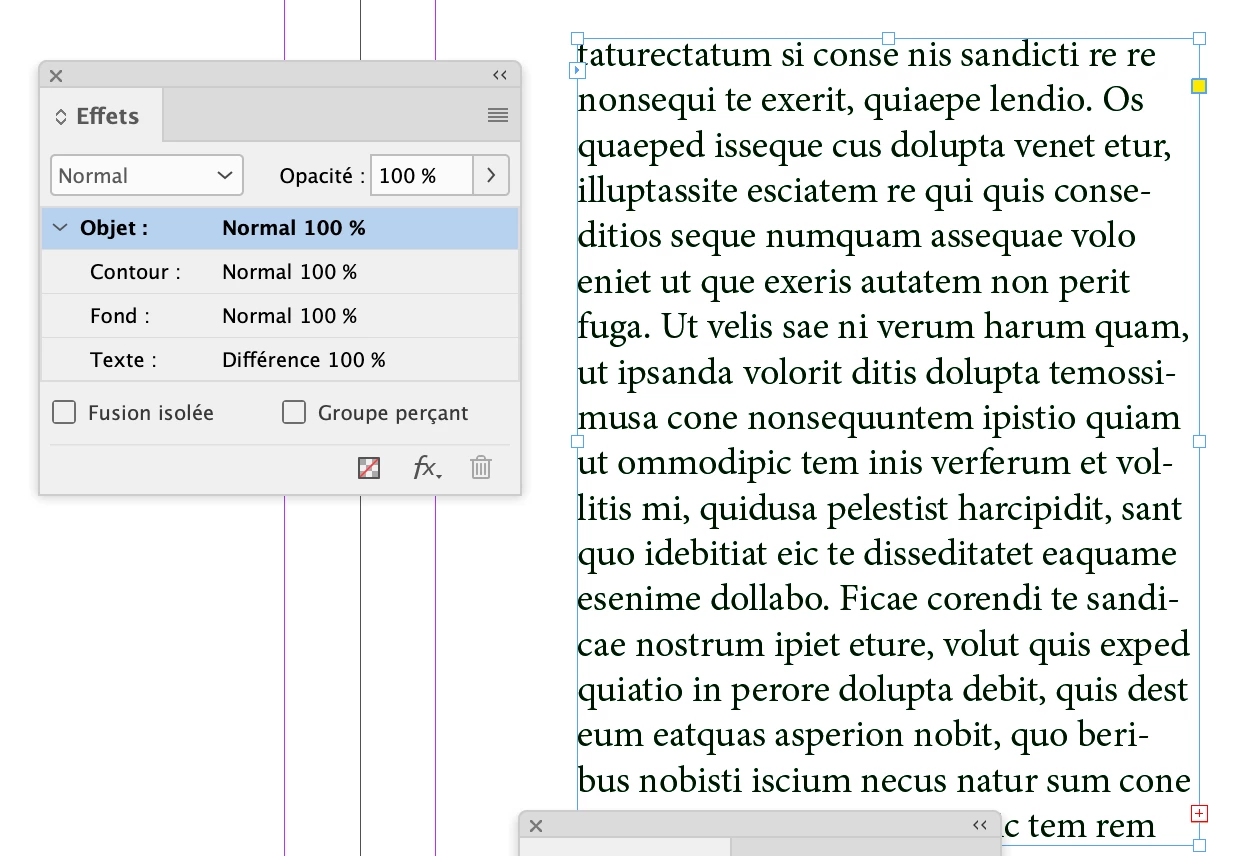Click the yellow live corners square

[1200, 86]
